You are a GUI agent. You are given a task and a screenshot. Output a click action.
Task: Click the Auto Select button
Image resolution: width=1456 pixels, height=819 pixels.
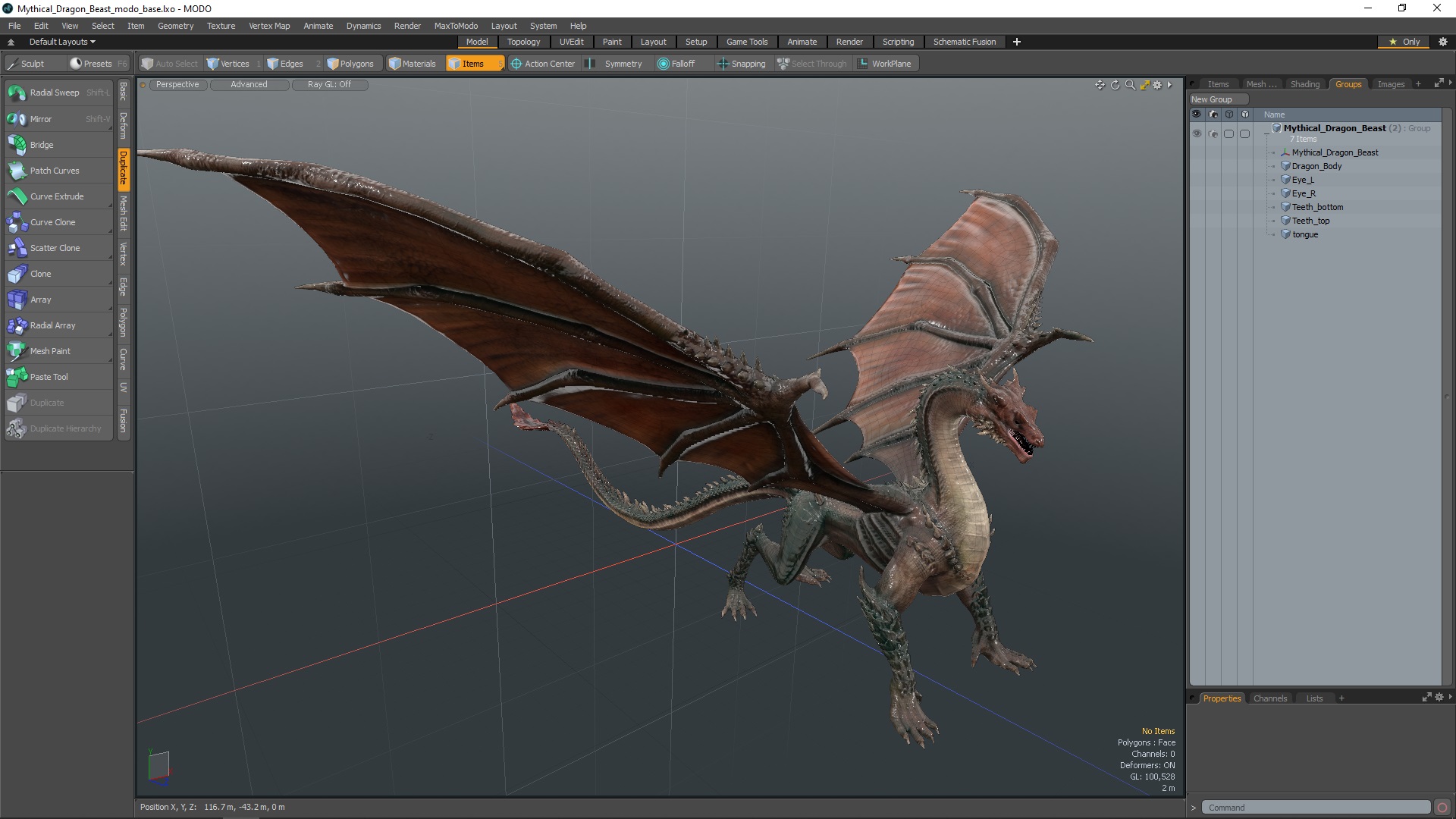tap(169, 64)
